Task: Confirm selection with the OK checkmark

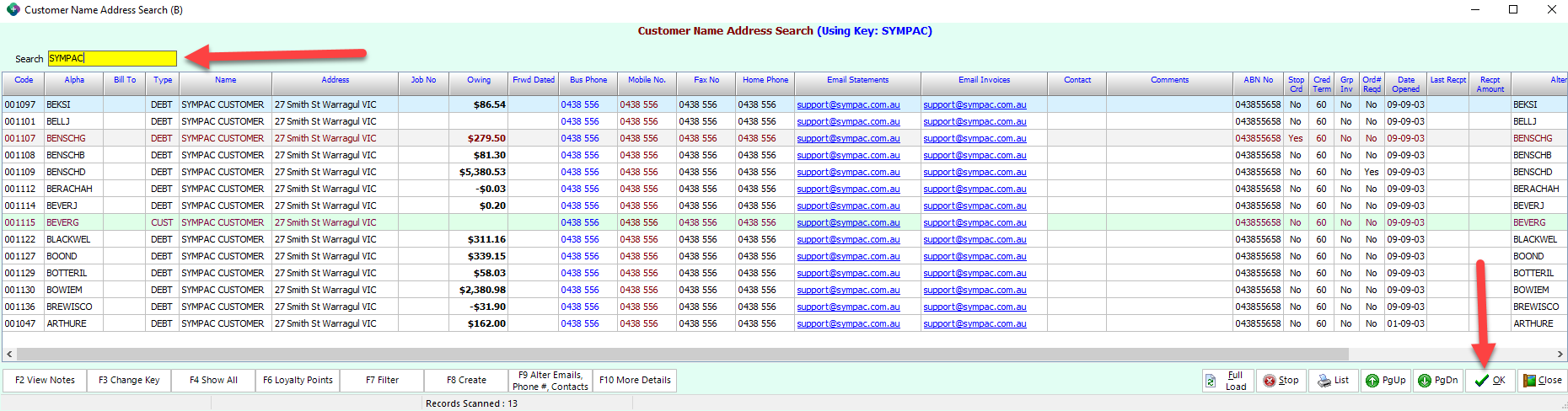Action: [1490, 381]
